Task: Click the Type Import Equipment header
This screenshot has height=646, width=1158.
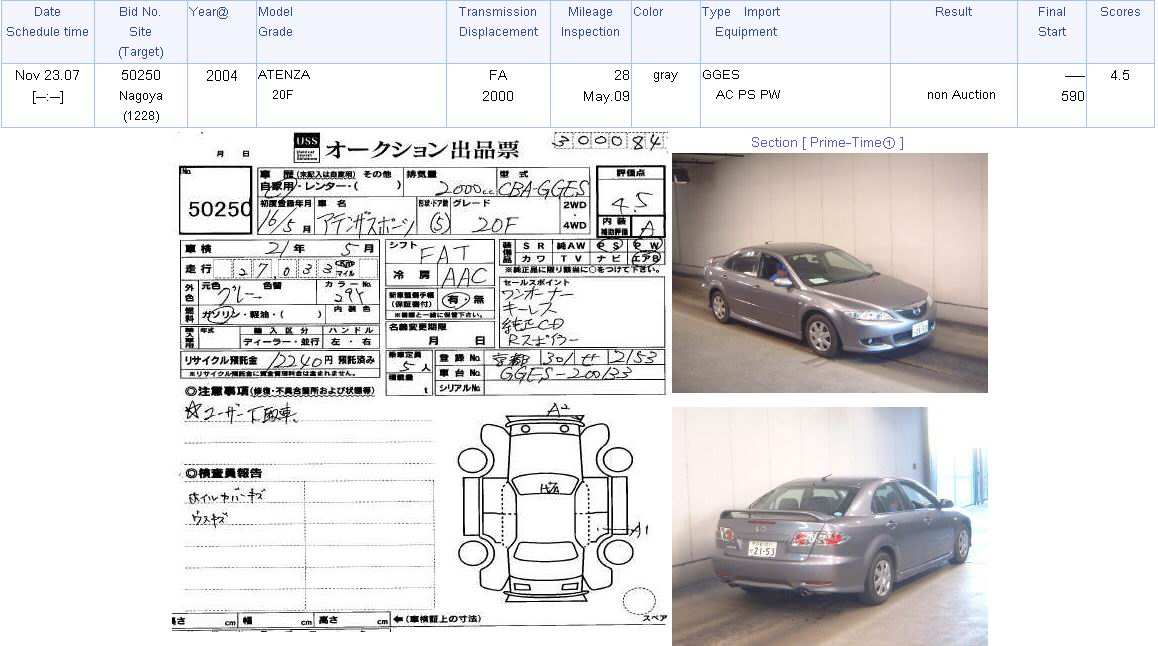Action: click(795, 32)
